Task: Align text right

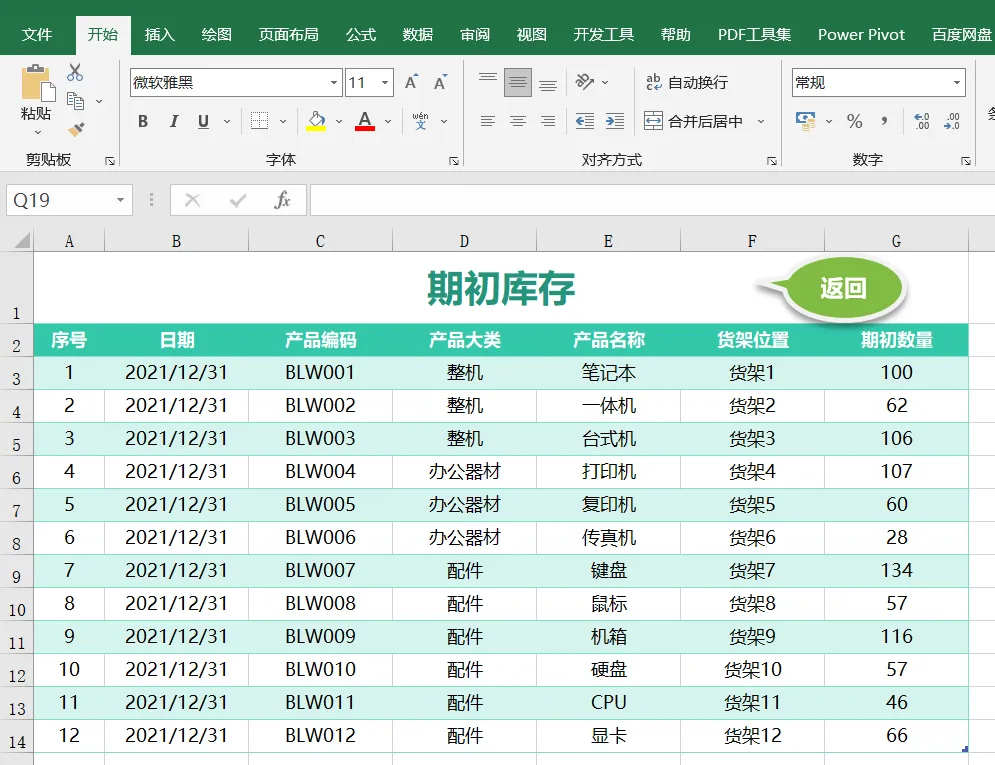Action: pos(548,121)
